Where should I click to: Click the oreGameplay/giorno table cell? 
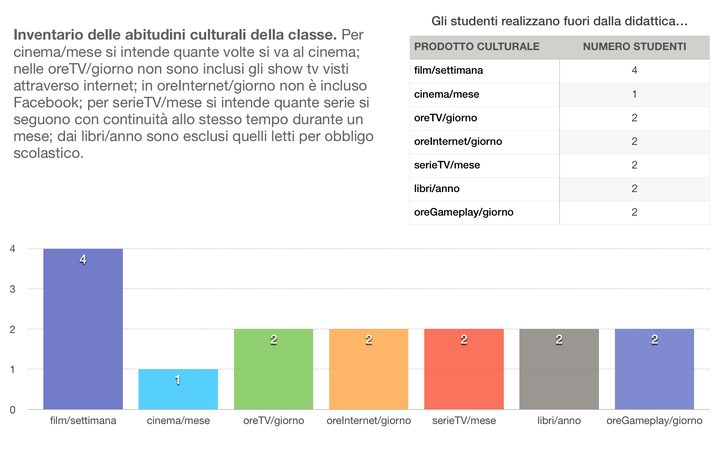(484, 212)
